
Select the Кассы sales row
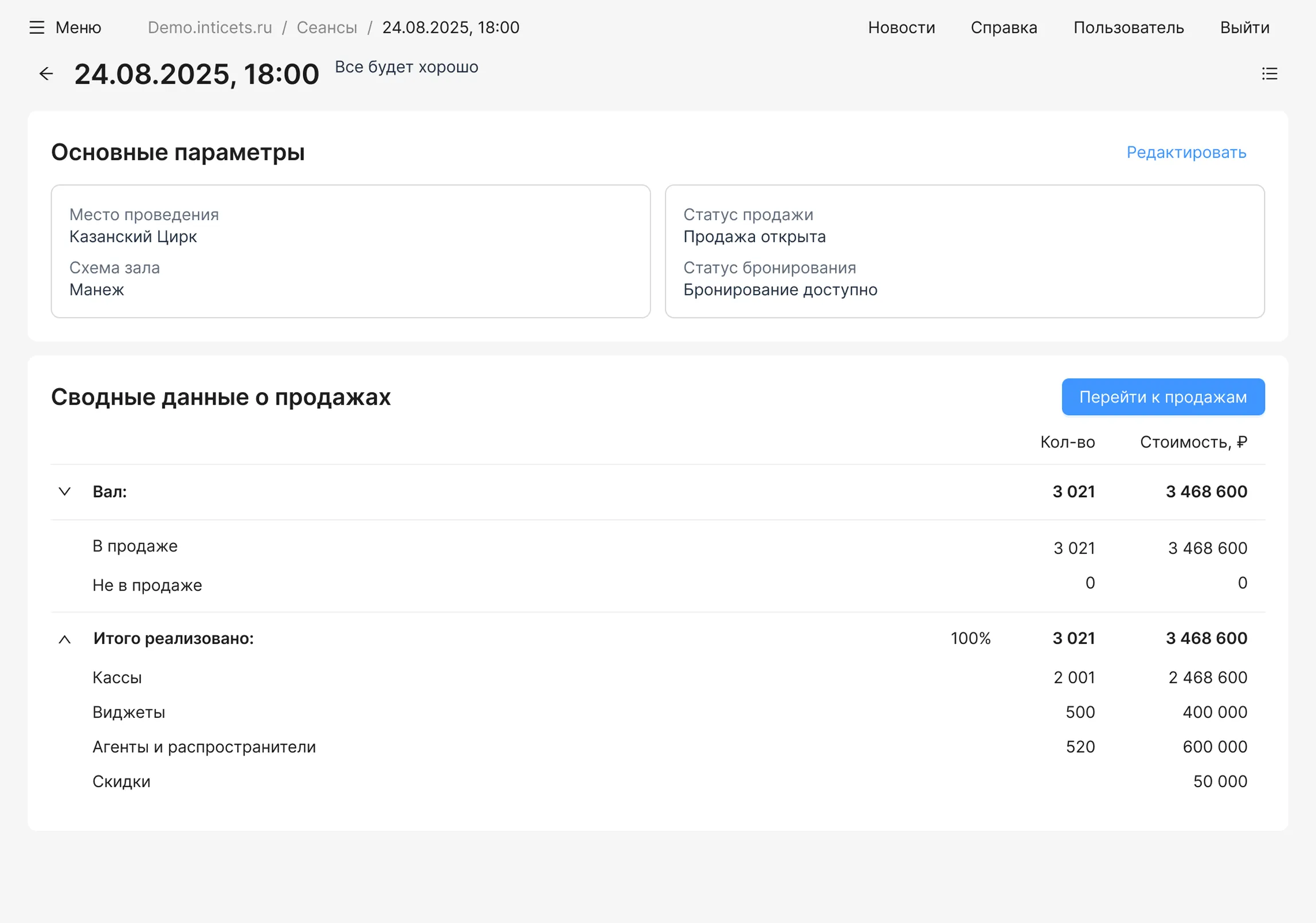[117, 677]
